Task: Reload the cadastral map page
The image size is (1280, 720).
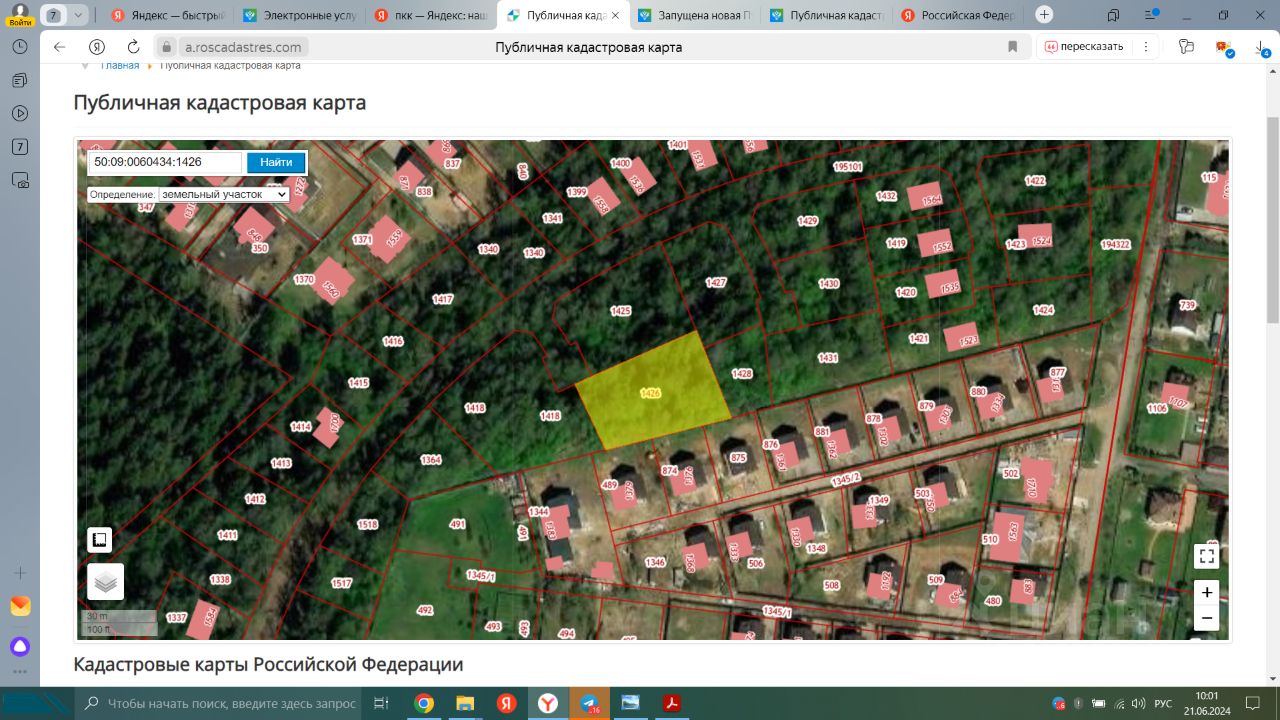Action: click(x=133, y=47)
